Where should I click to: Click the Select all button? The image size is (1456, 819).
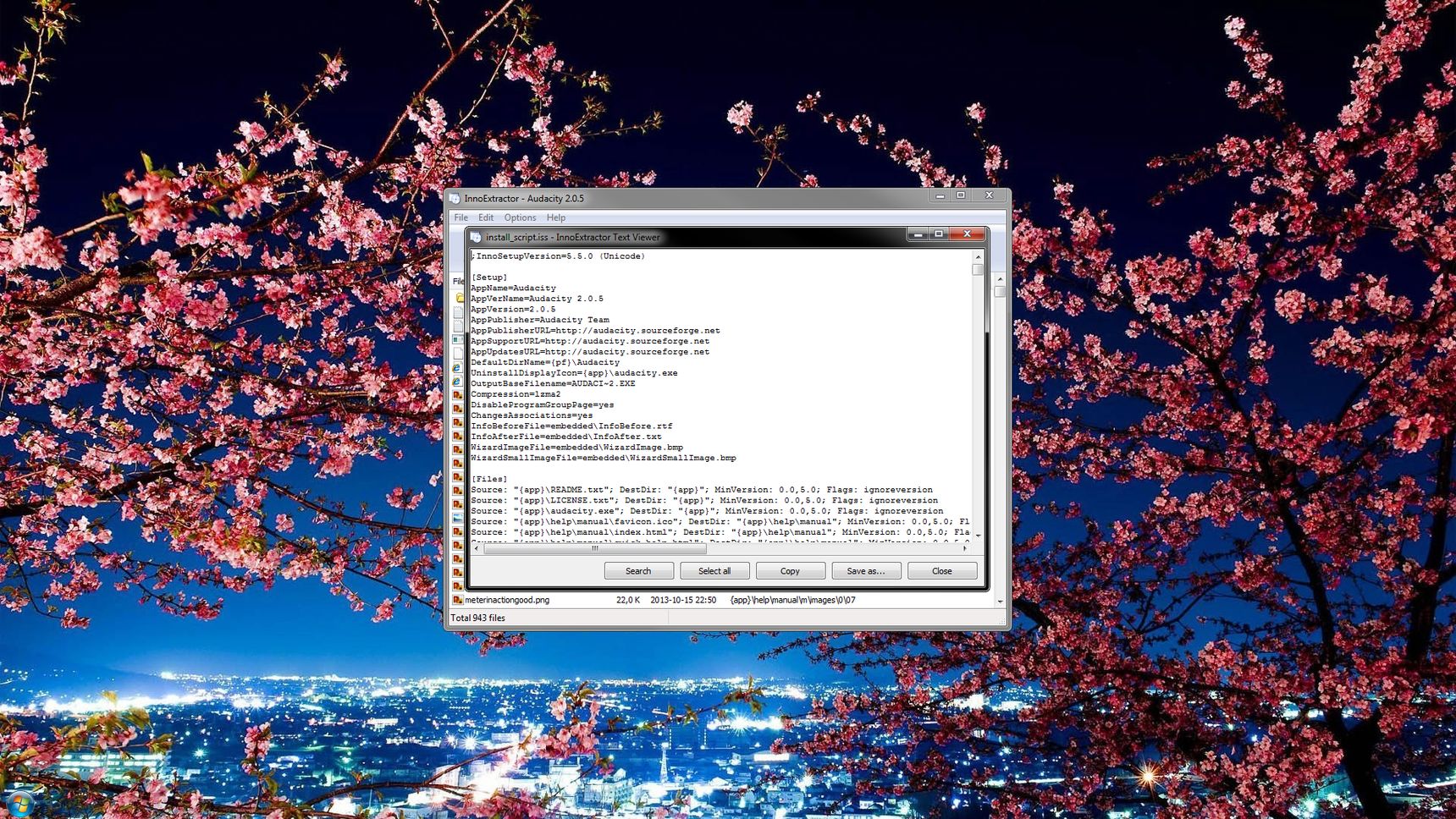[714, 571]
